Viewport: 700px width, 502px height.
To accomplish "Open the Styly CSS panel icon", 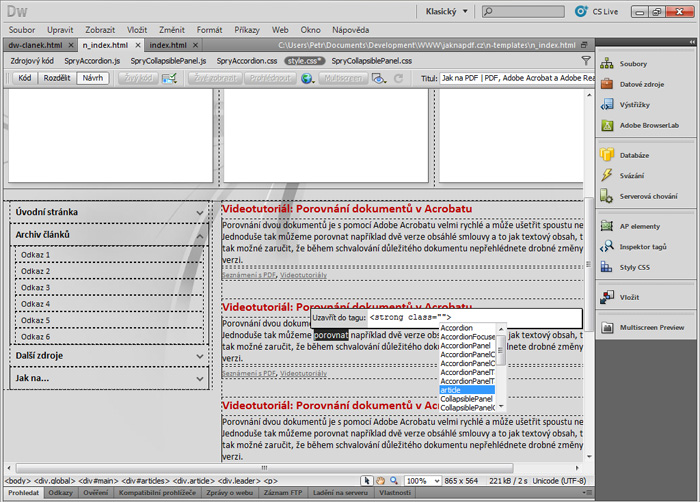I will click(607, 267).
